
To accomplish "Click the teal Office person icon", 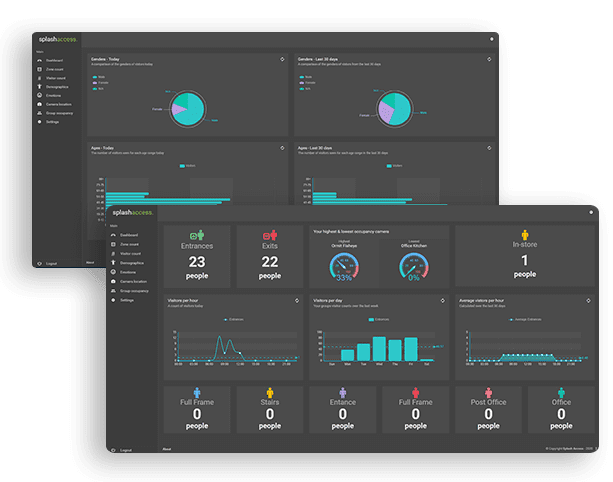I will (x=561, y=392).
